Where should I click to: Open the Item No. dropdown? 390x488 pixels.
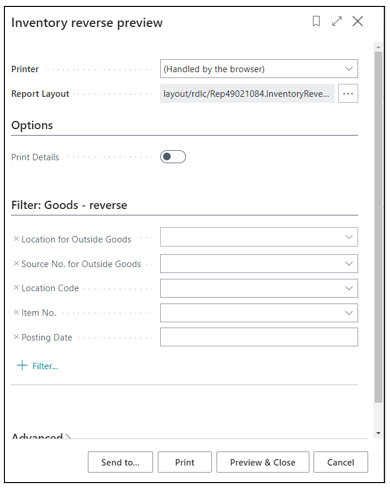point(349,313)
